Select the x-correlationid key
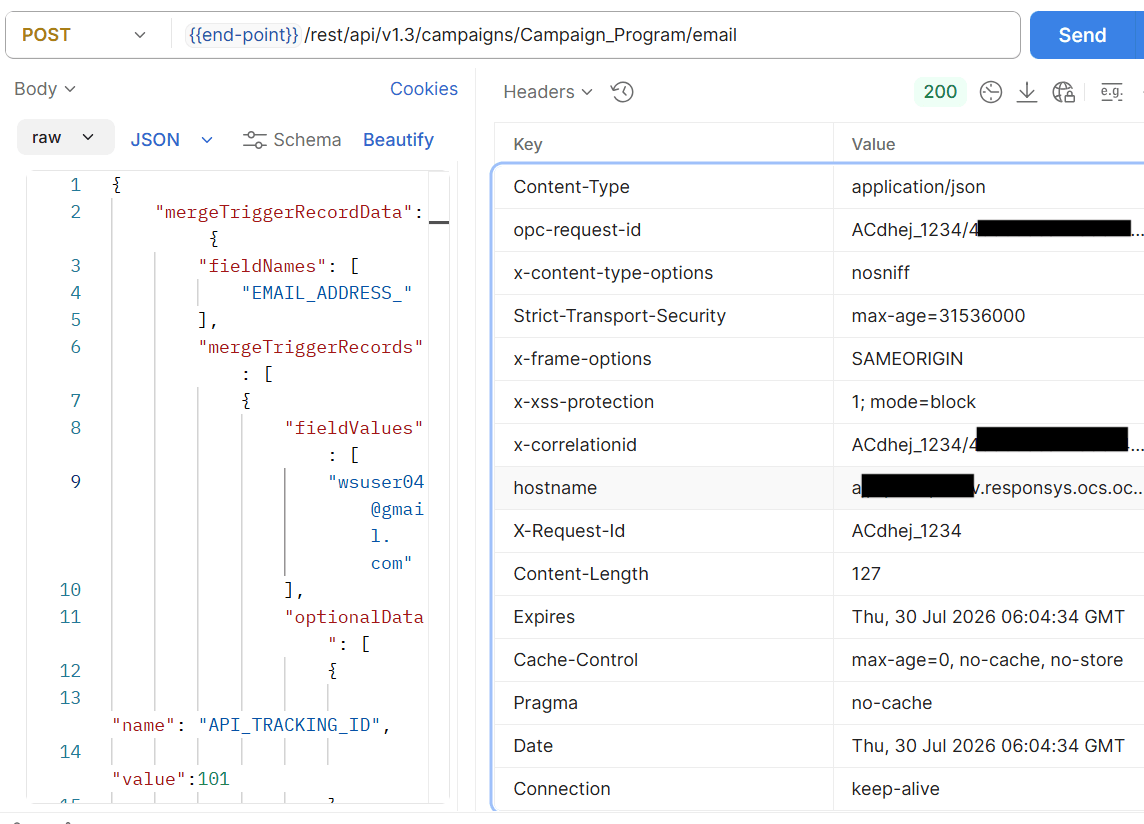This screenshot has width=1144, height=824. (575, 445)
